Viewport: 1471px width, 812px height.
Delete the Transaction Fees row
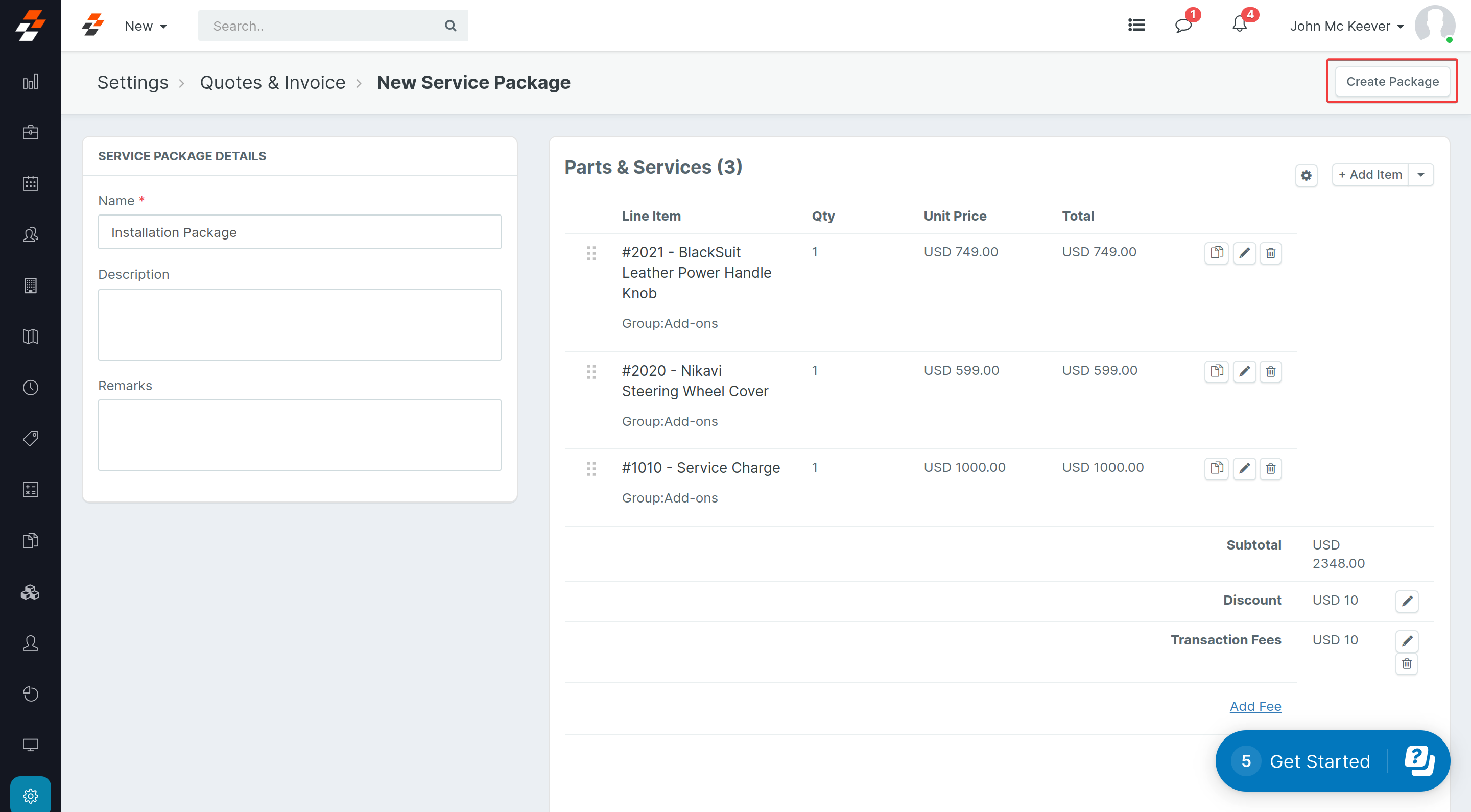(x=1407, y=663)
